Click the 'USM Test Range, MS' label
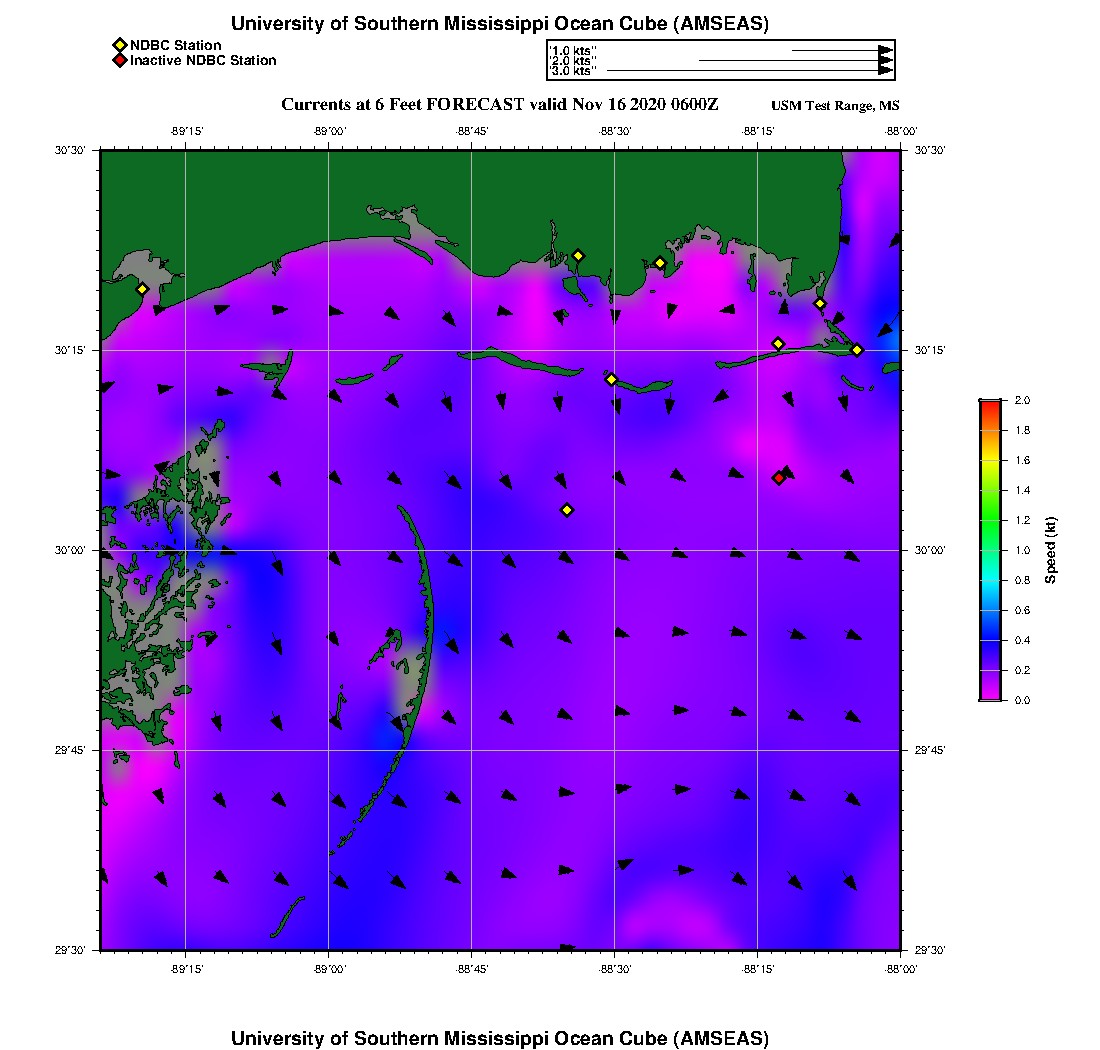The width and height of the screenshot is (1100, 1050). (x=835, y=107)
